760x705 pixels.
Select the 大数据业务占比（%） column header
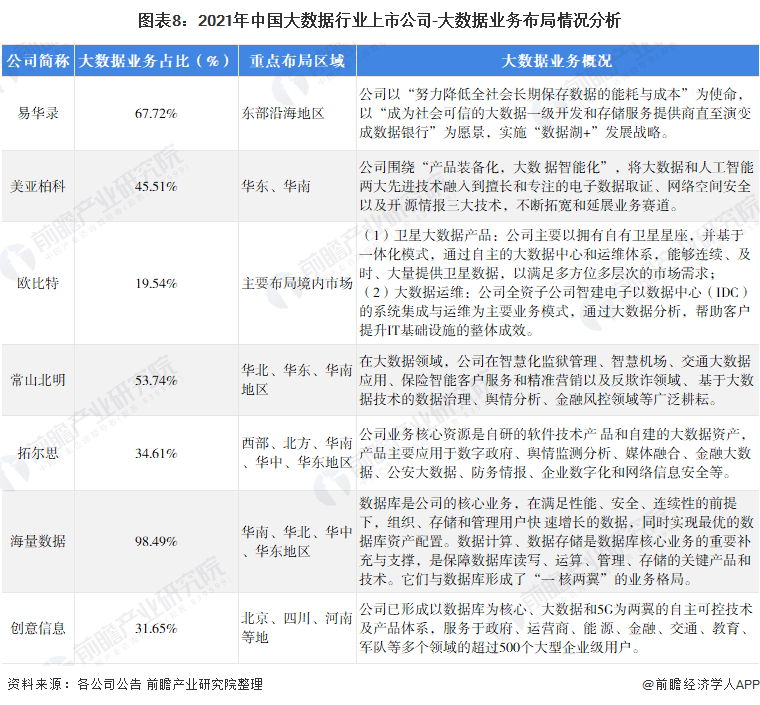[156, 61]
